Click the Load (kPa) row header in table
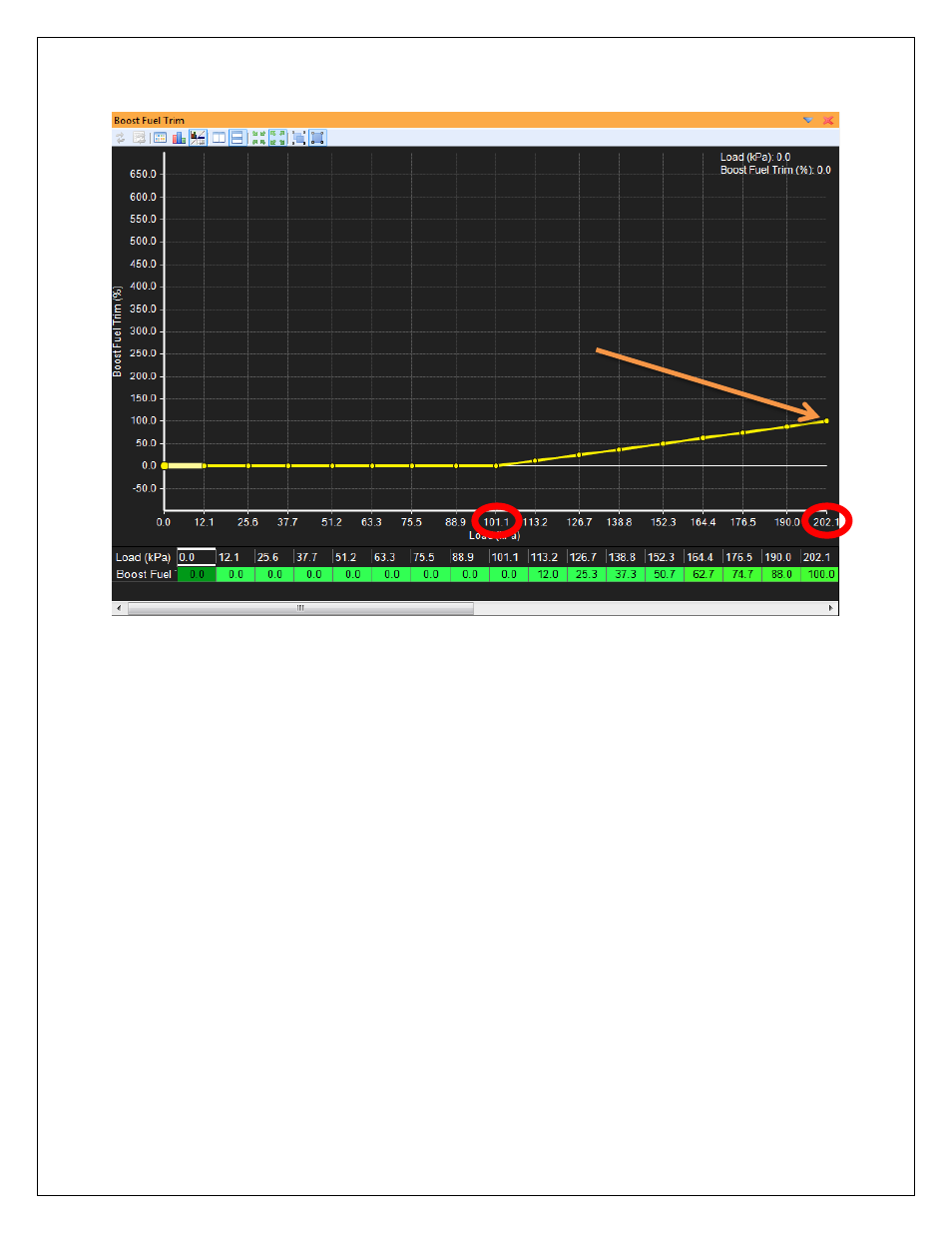 145,557
